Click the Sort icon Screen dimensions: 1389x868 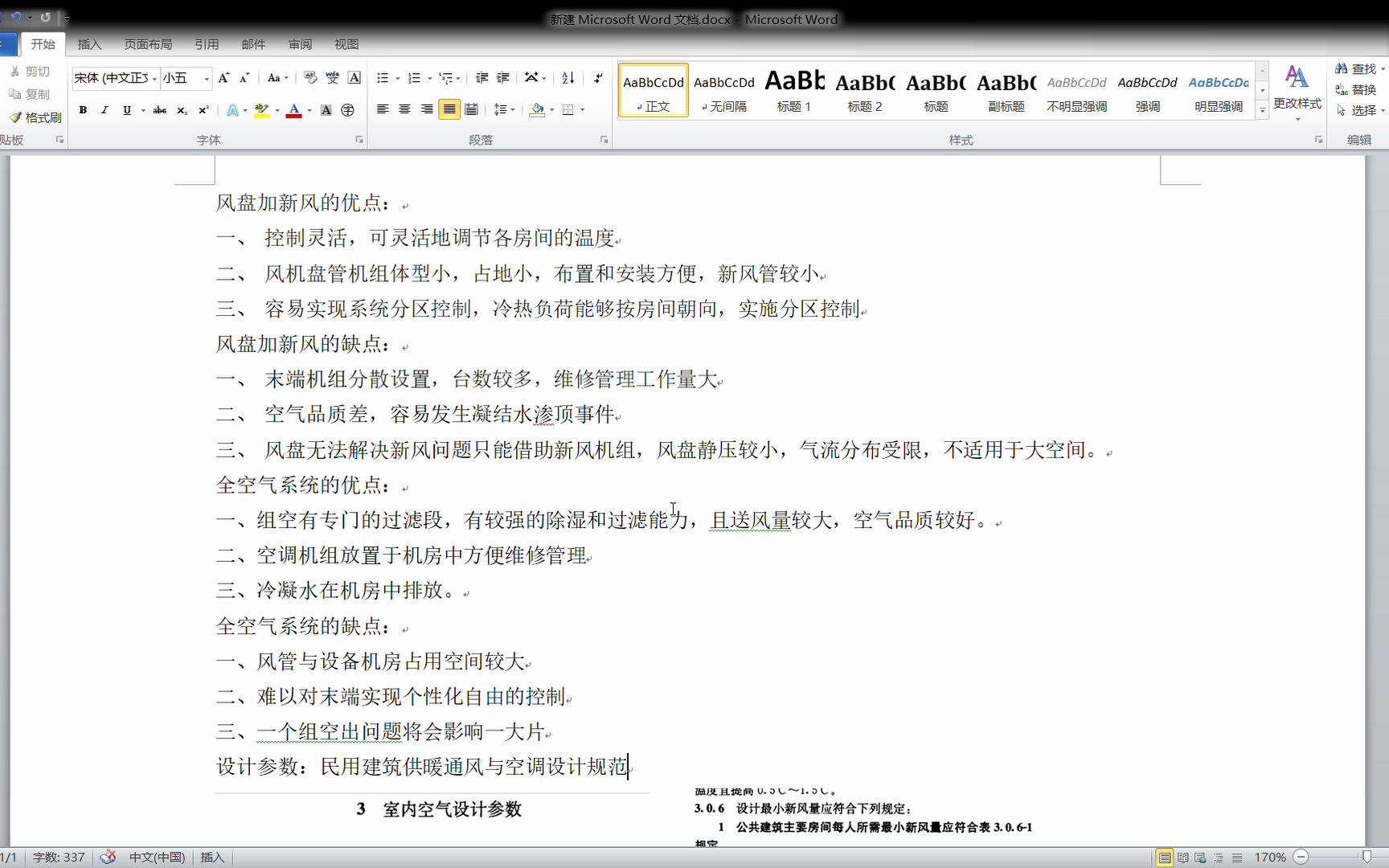tap(568, 78)
